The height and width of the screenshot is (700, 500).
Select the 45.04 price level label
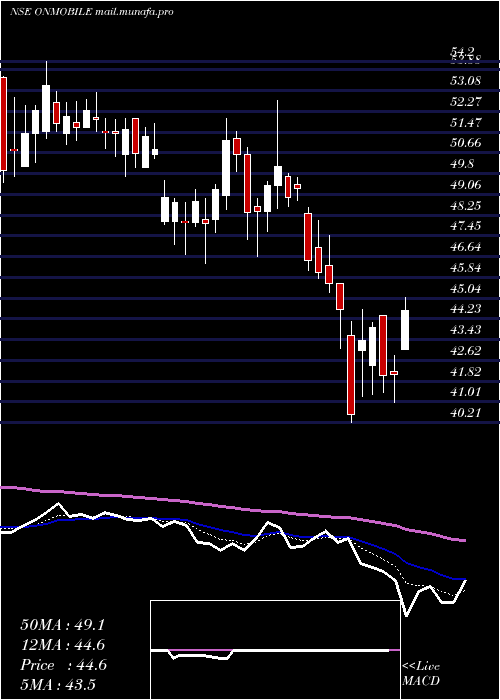pyautogui.click(x=466, y=288)
